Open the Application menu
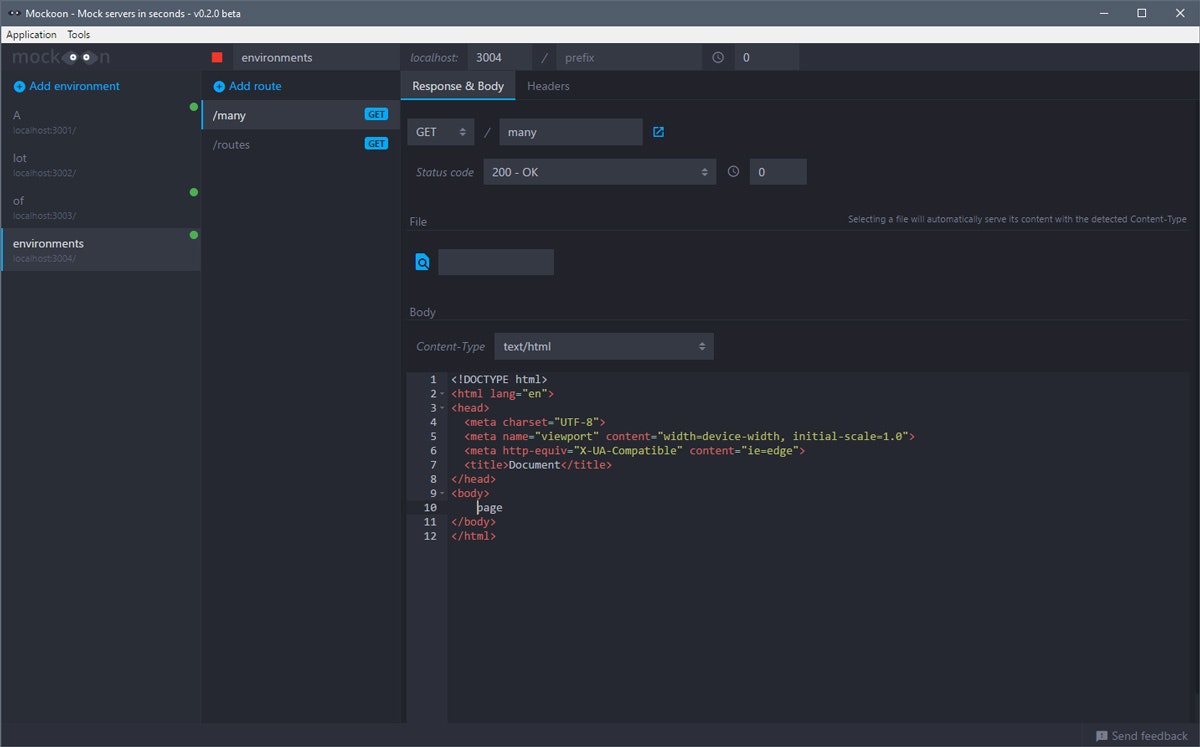This screenshot has width=1200, height=747. pyautogui.click(x=31, y=33)
